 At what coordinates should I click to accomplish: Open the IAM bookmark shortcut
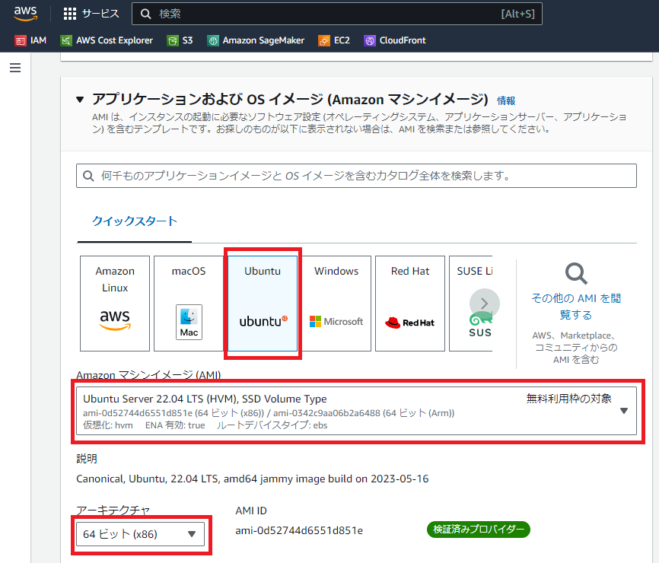point(31,40)
